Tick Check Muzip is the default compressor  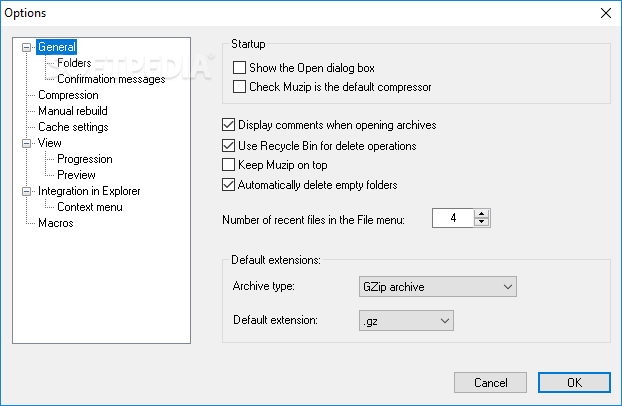click(x=239, y=87)
